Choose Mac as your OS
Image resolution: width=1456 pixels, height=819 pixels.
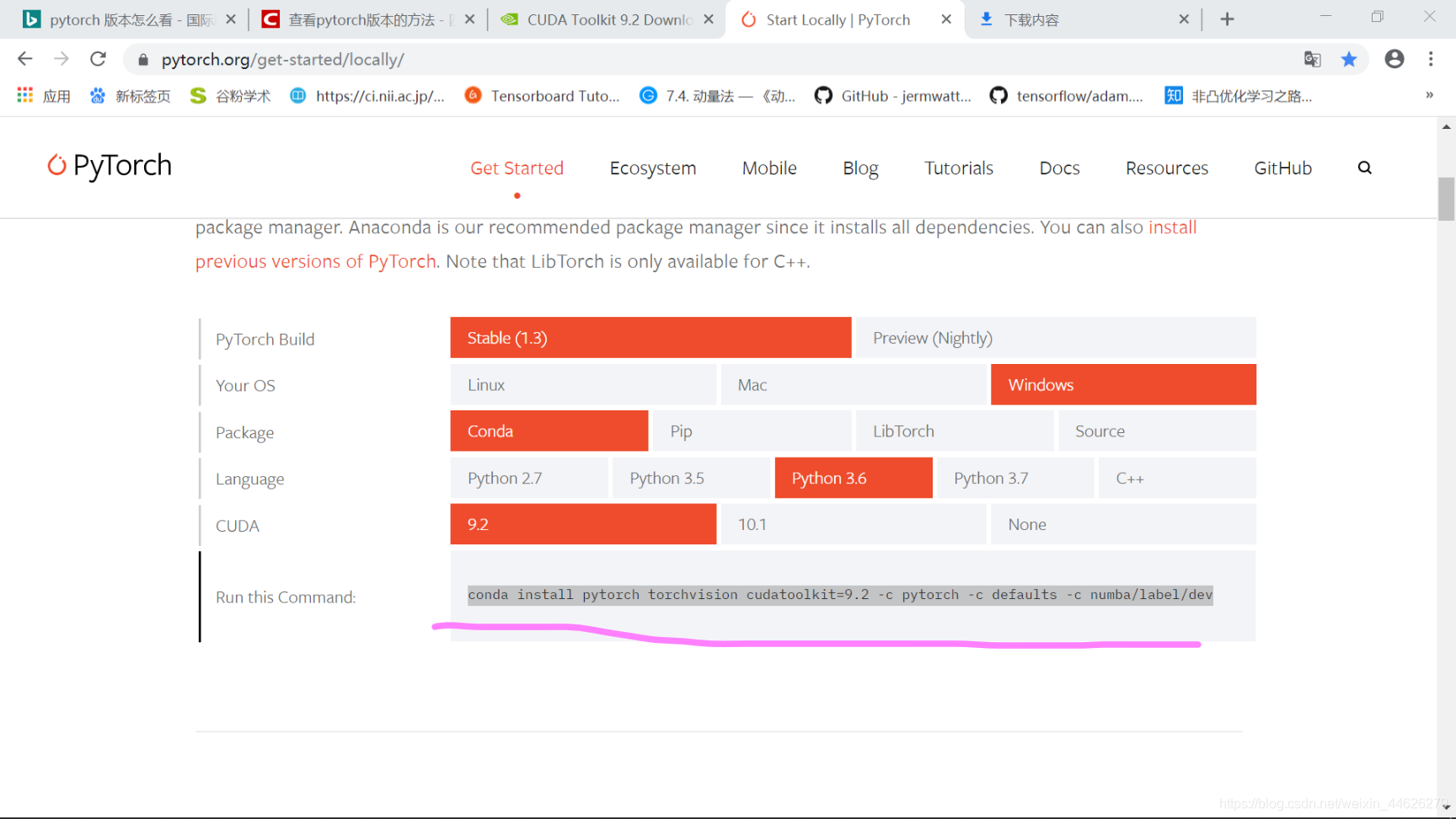pyautogui.click(x=854, y=385)
